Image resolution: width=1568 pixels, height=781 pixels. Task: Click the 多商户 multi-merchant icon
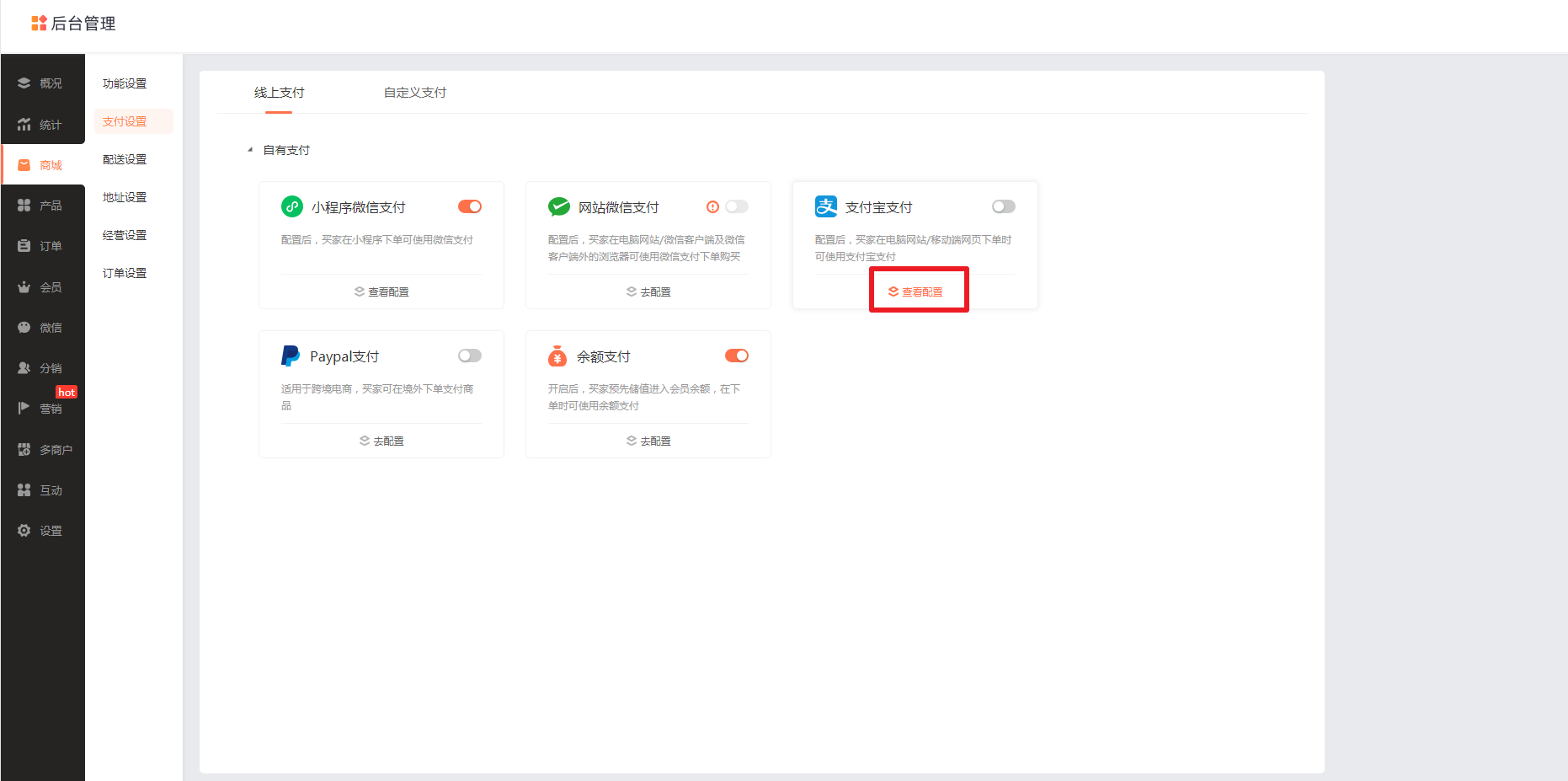pos(24,450)
